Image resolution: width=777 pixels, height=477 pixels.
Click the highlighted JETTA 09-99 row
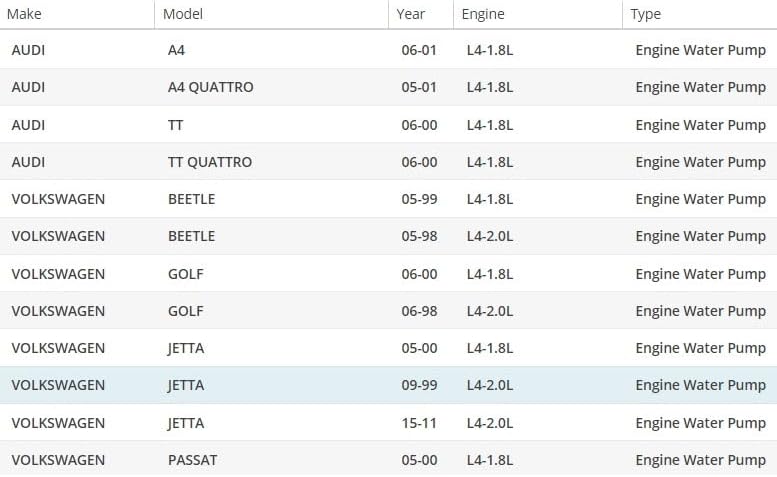388,385
